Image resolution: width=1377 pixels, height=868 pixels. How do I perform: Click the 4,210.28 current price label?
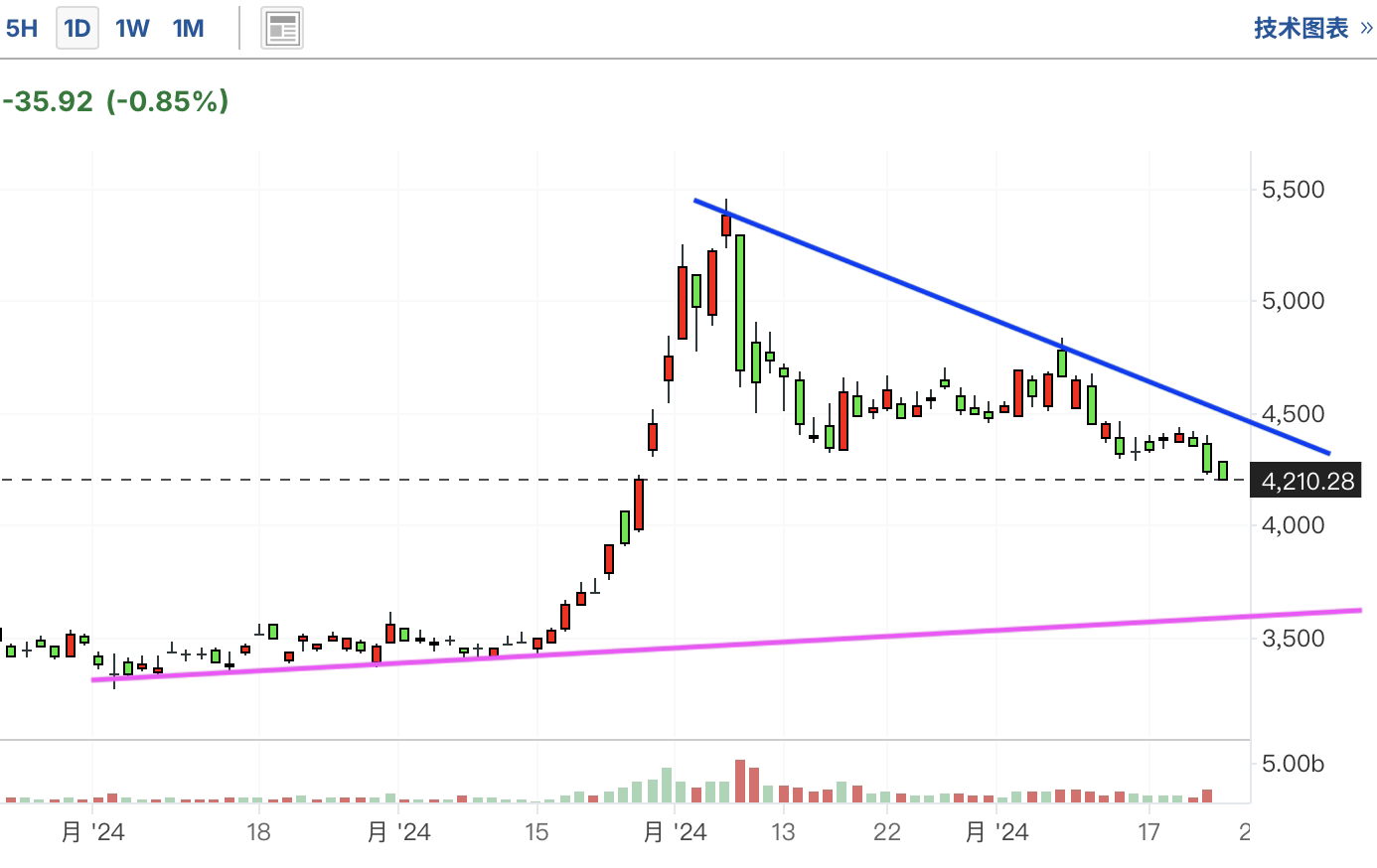point(1306,482)
